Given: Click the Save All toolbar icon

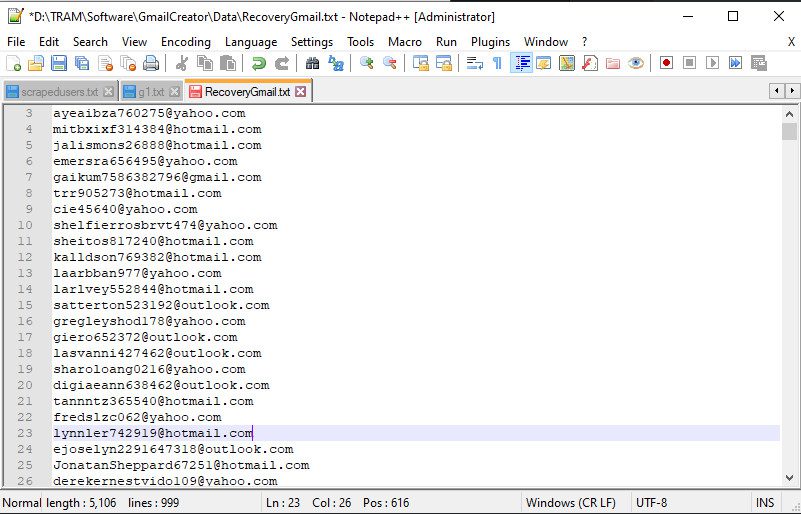Looking at the screenshot, I should pyautogui.click(x=81, y=63).
